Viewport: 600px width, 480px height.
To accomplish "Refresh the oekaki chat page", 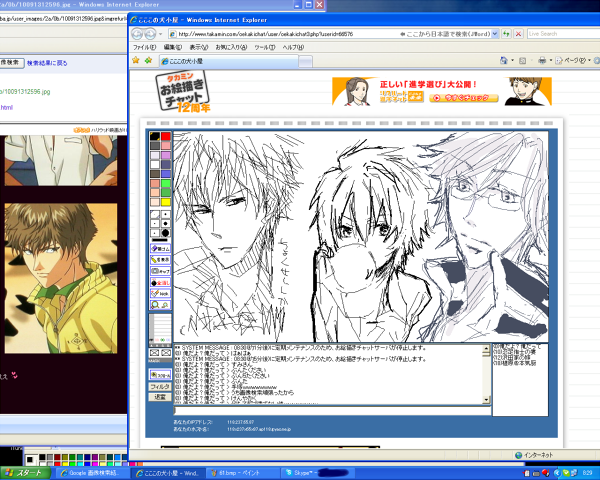I will tap(506, 34).
